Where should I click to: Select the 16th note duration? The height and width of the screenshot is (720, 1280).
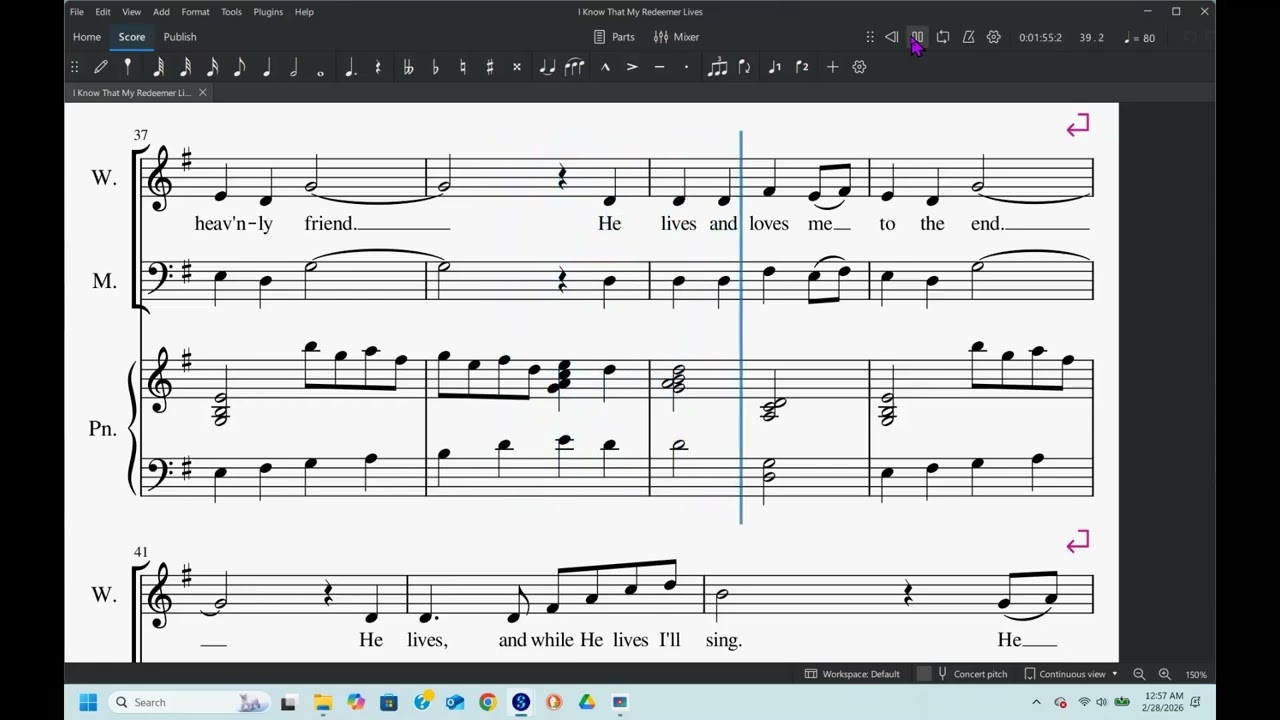[x=212, y=67]
